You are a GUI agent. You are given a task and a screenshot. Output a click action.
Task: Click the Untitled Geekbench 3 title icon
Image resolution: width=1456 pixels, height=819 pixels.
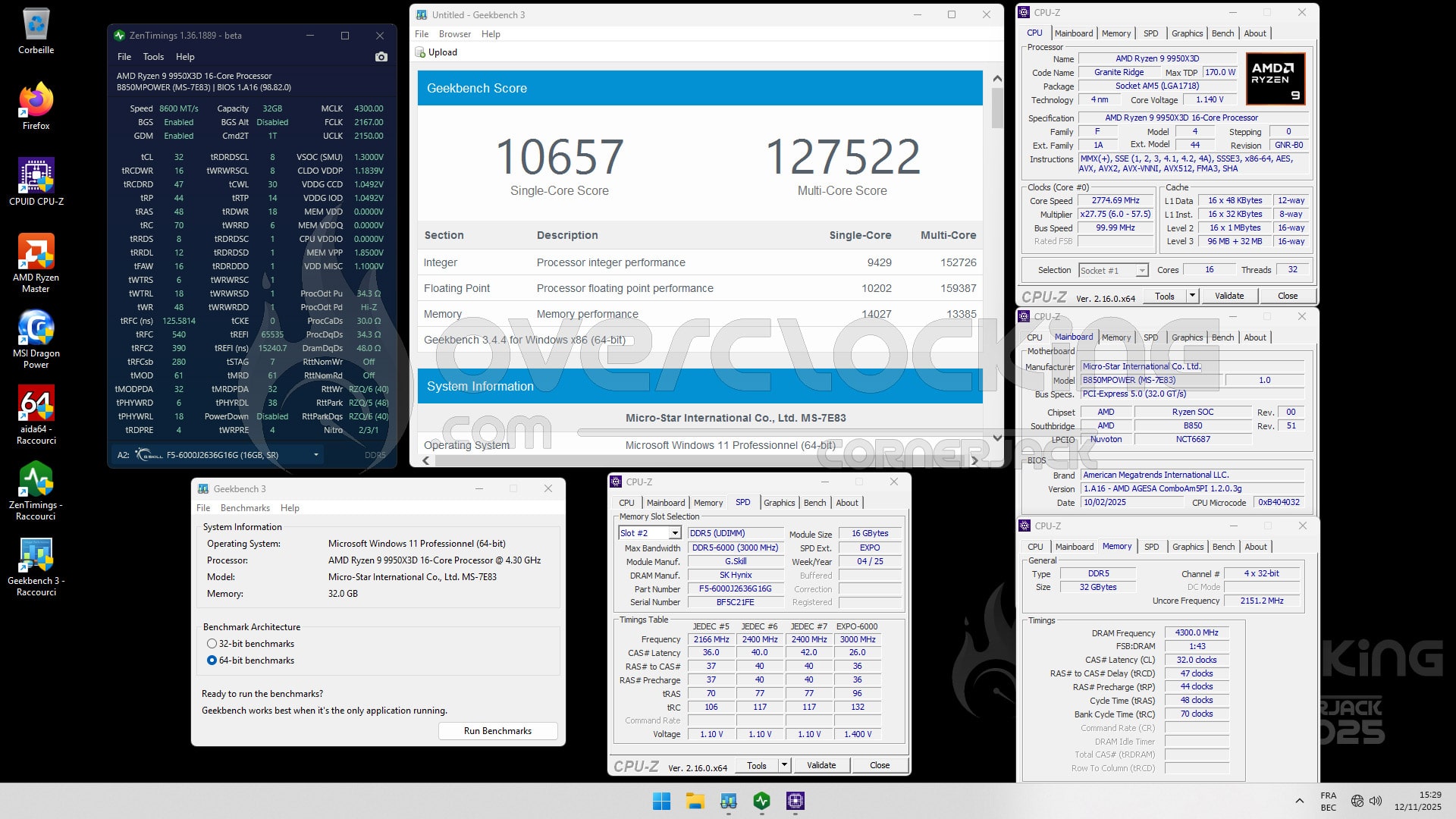422,14
